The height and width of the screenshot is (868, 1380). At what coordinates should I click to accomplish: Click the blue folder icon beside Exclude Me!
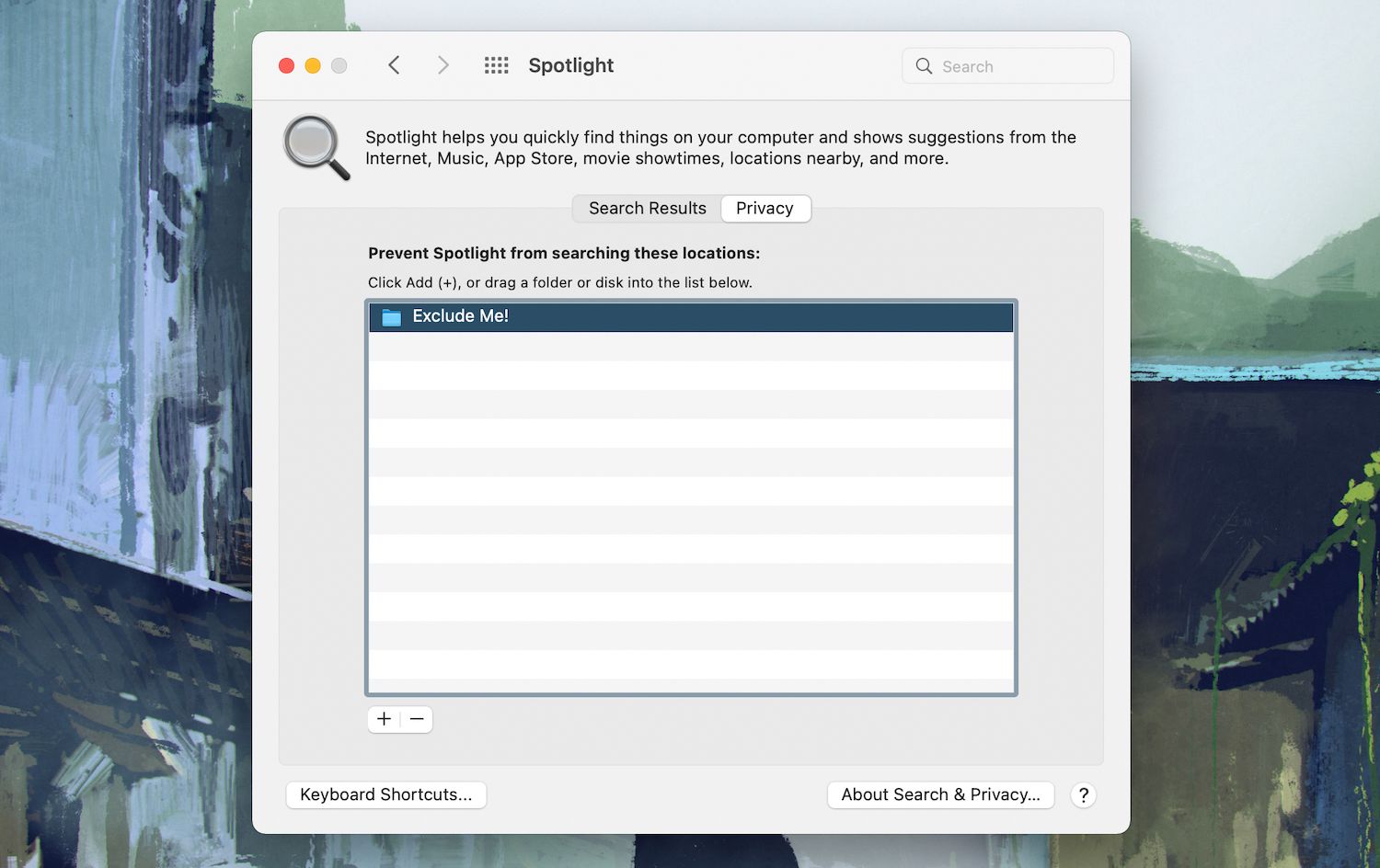click(391, 316)
